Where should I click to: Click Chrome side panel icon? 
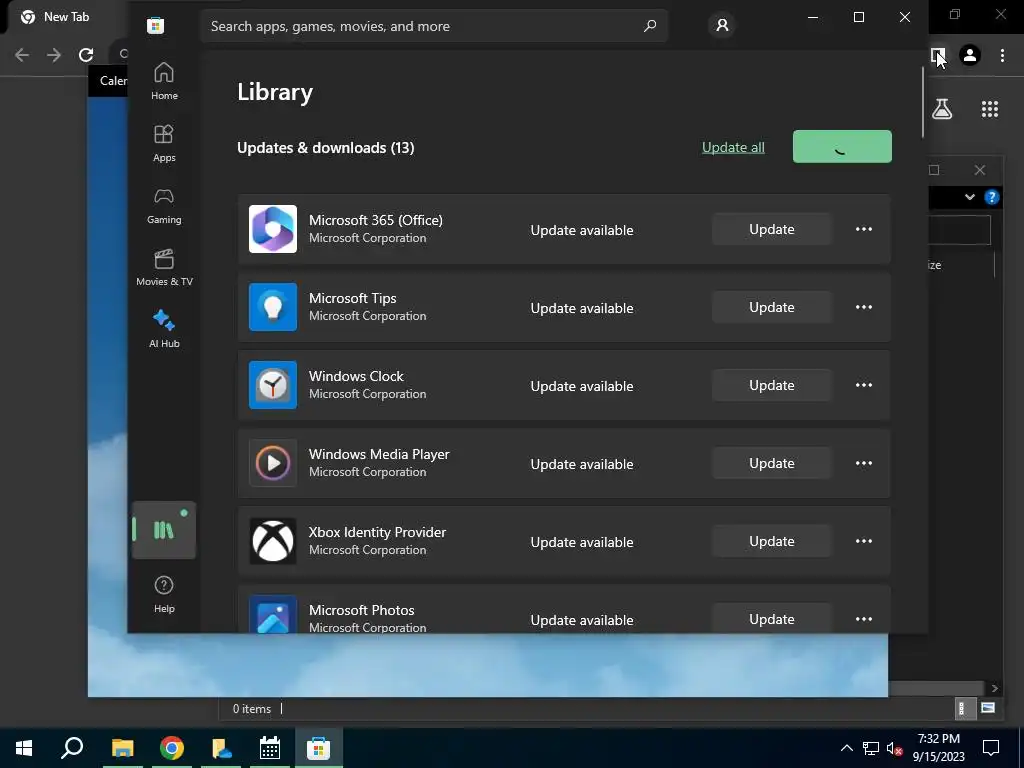938,55
